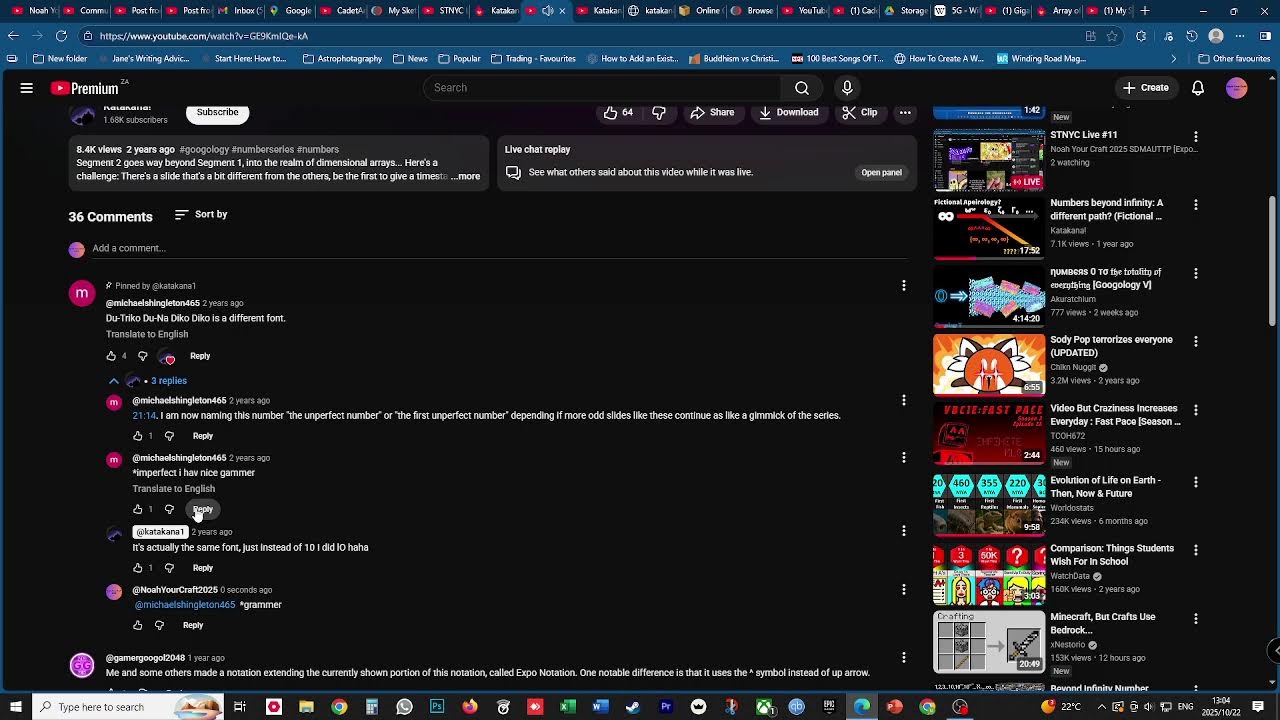The height and width of the screenshot is (720, 1280).
Task: Open the YouTube account avatar menu
Action: [x=1237, y=88]
